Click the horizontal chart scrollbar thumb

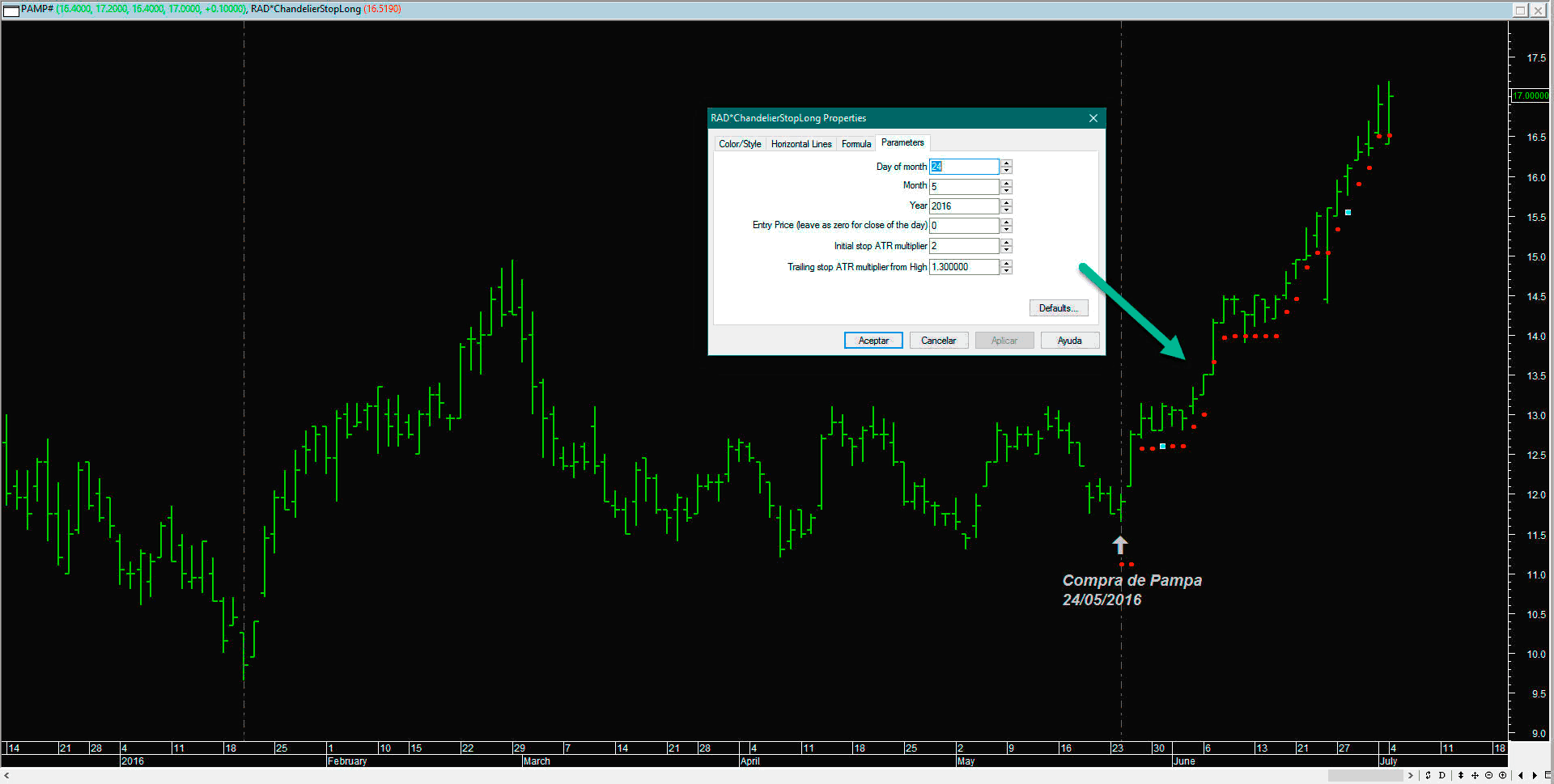(x=1365, y=775)
